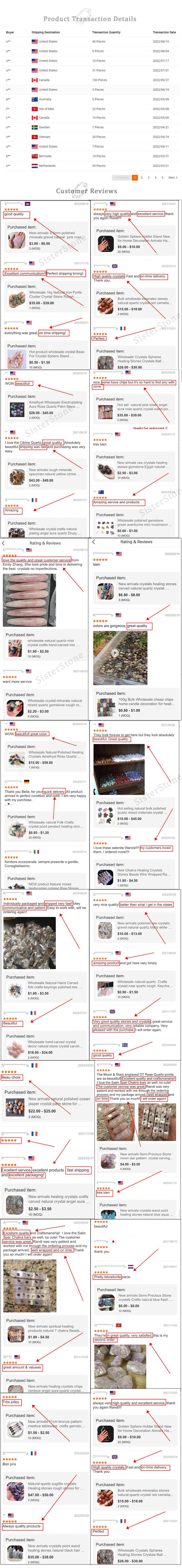Click the Isle of Man flag icon

pos(34,108)
